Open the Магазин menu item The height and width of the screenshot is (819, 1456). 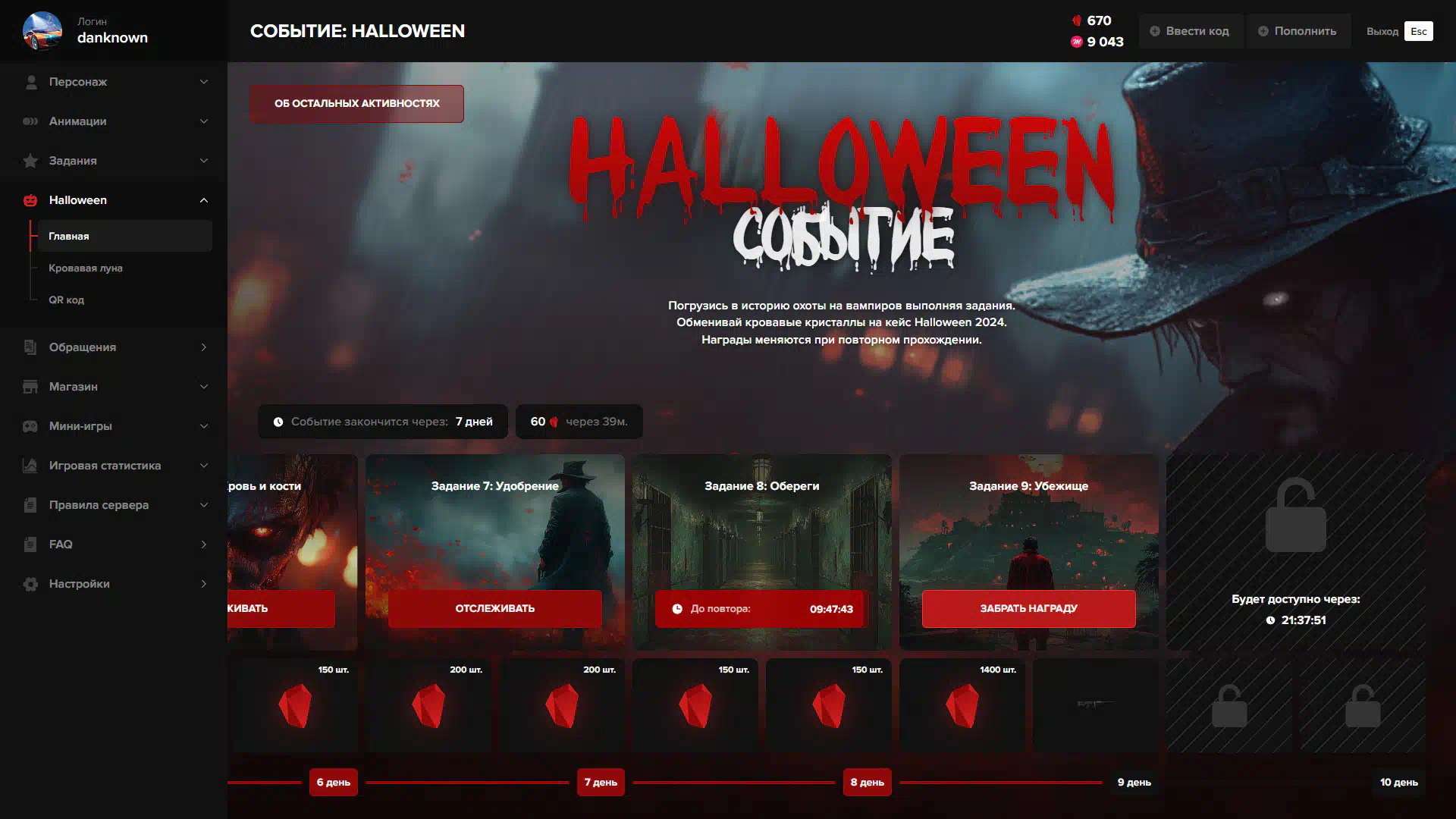(114, 387)
